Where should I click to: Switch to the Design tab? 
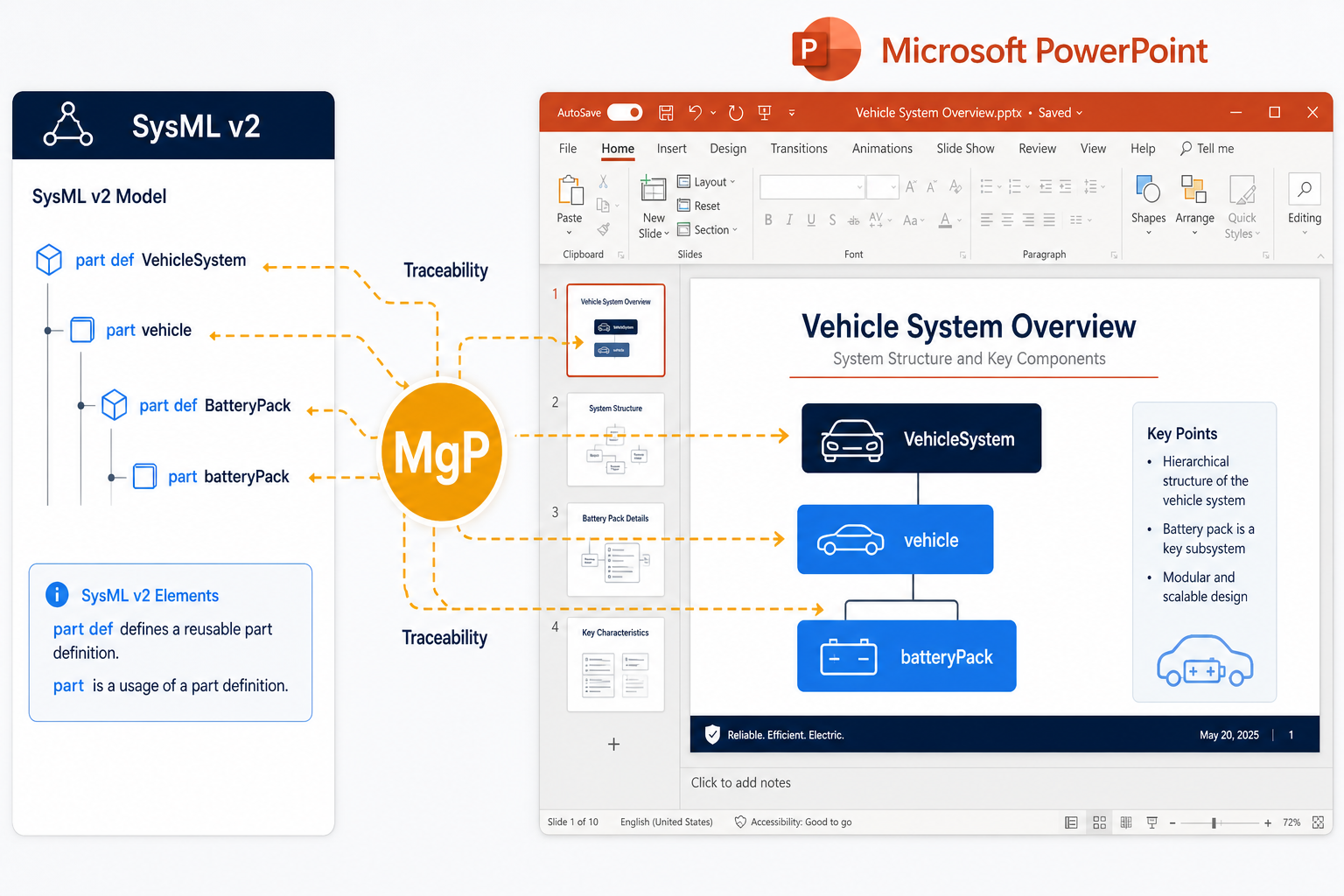click(x=728, y=149)
